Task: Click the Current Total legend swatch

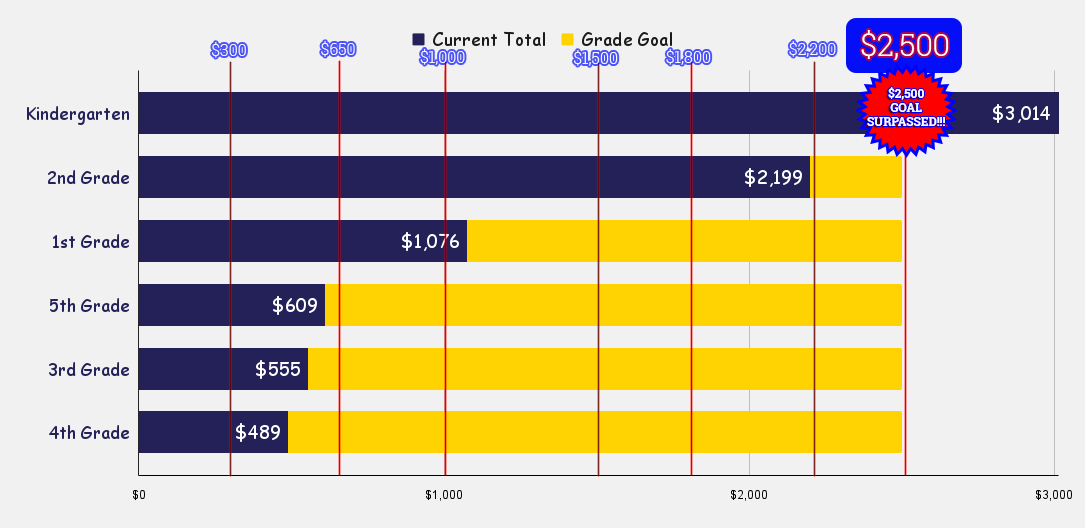Action: 418,39
